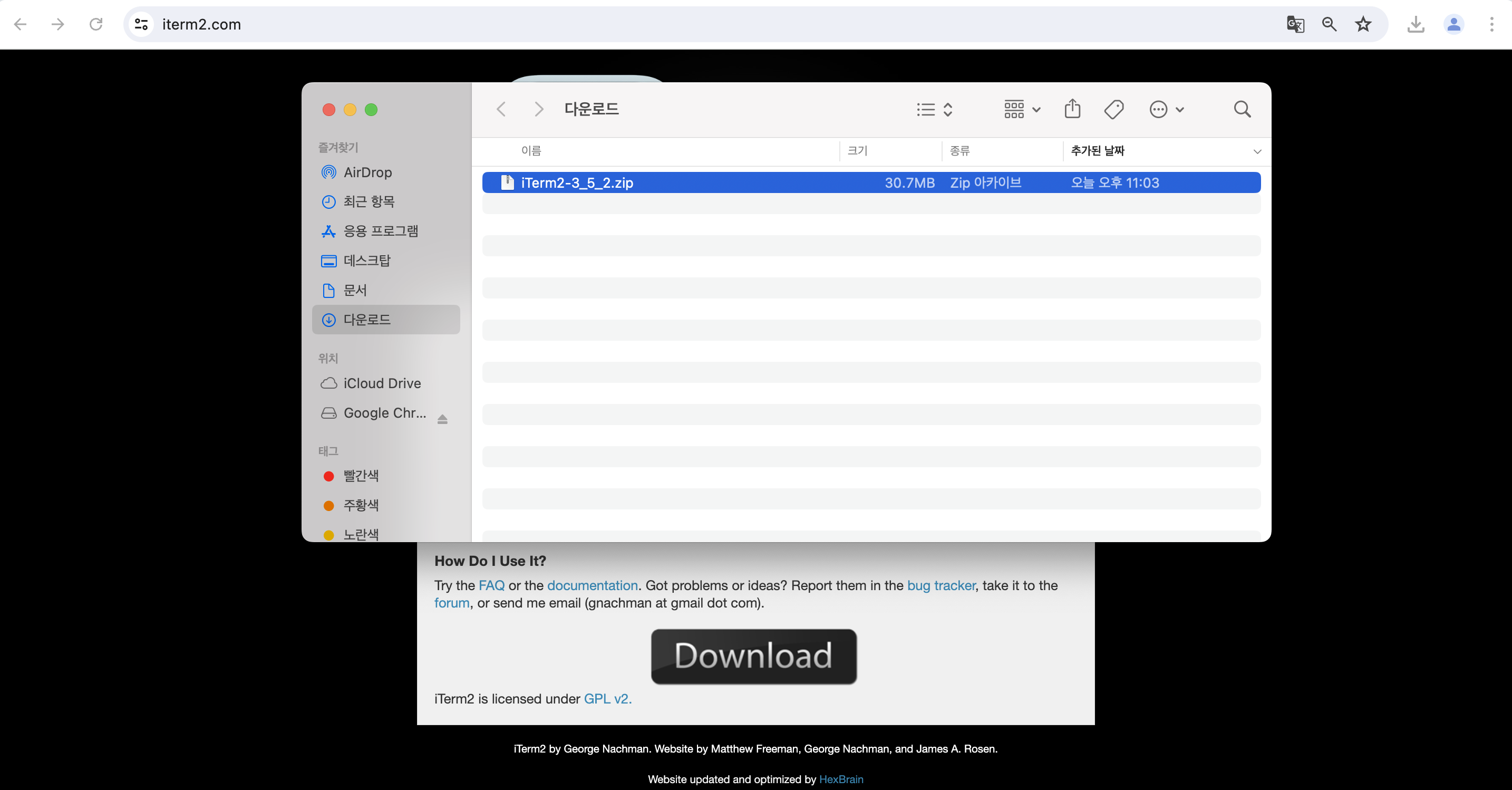
Task: Click Chrome's translate page icon
Action: (x=1295, y=24)
